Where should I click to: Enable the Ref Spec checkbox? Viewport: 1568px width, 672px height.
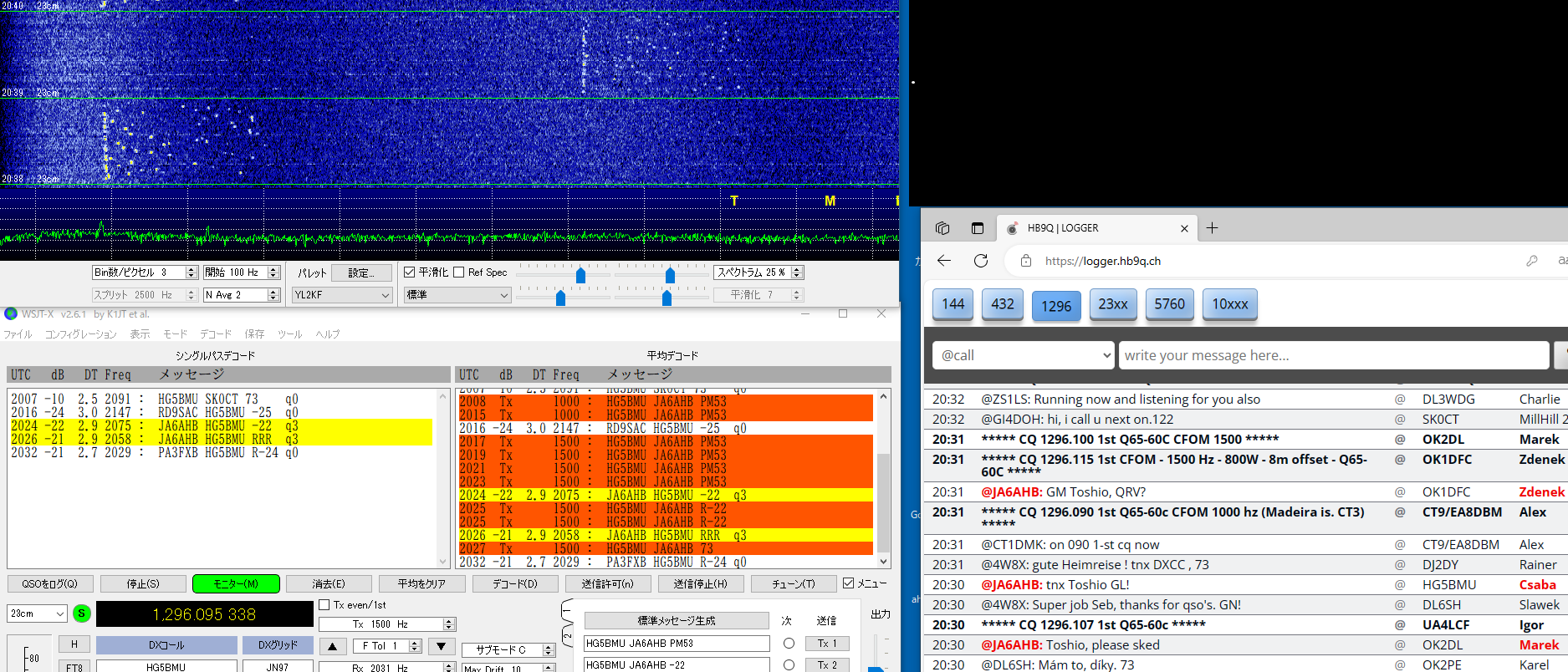tap(459, 272)
